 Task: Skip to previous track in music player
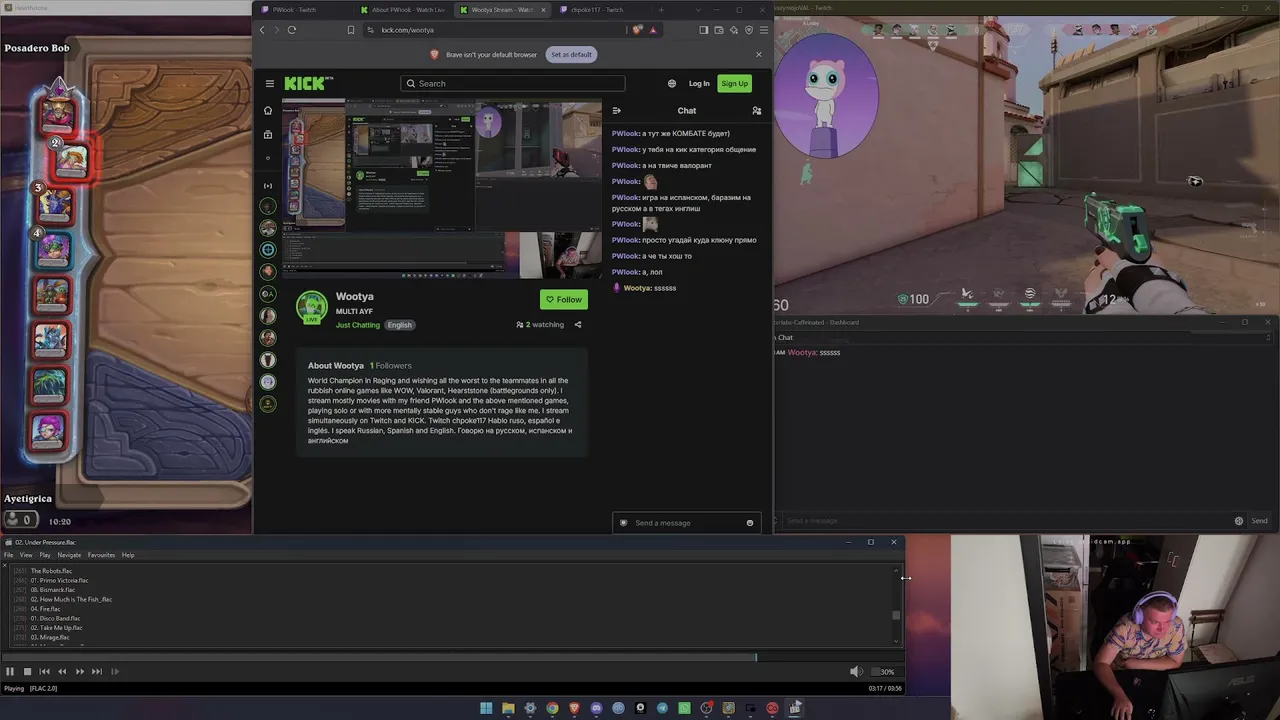[x=44, y=672]
